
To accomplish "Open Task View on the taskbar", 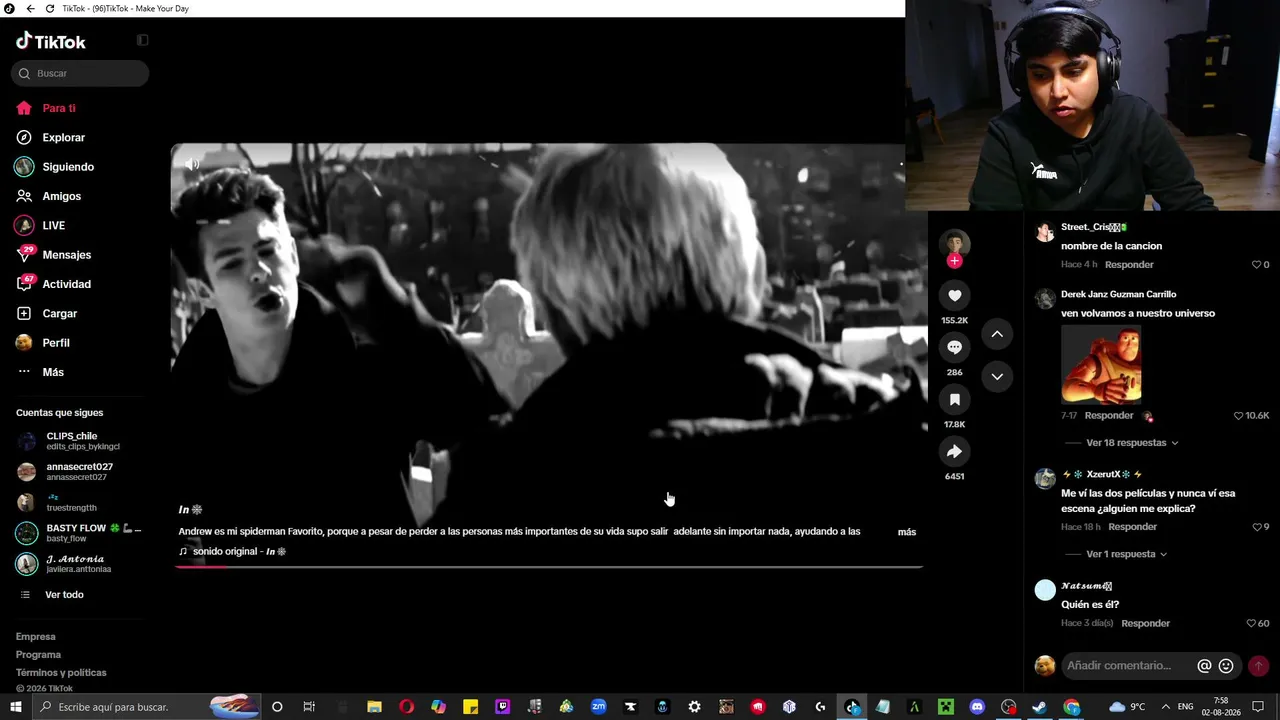I will (309, 707).
